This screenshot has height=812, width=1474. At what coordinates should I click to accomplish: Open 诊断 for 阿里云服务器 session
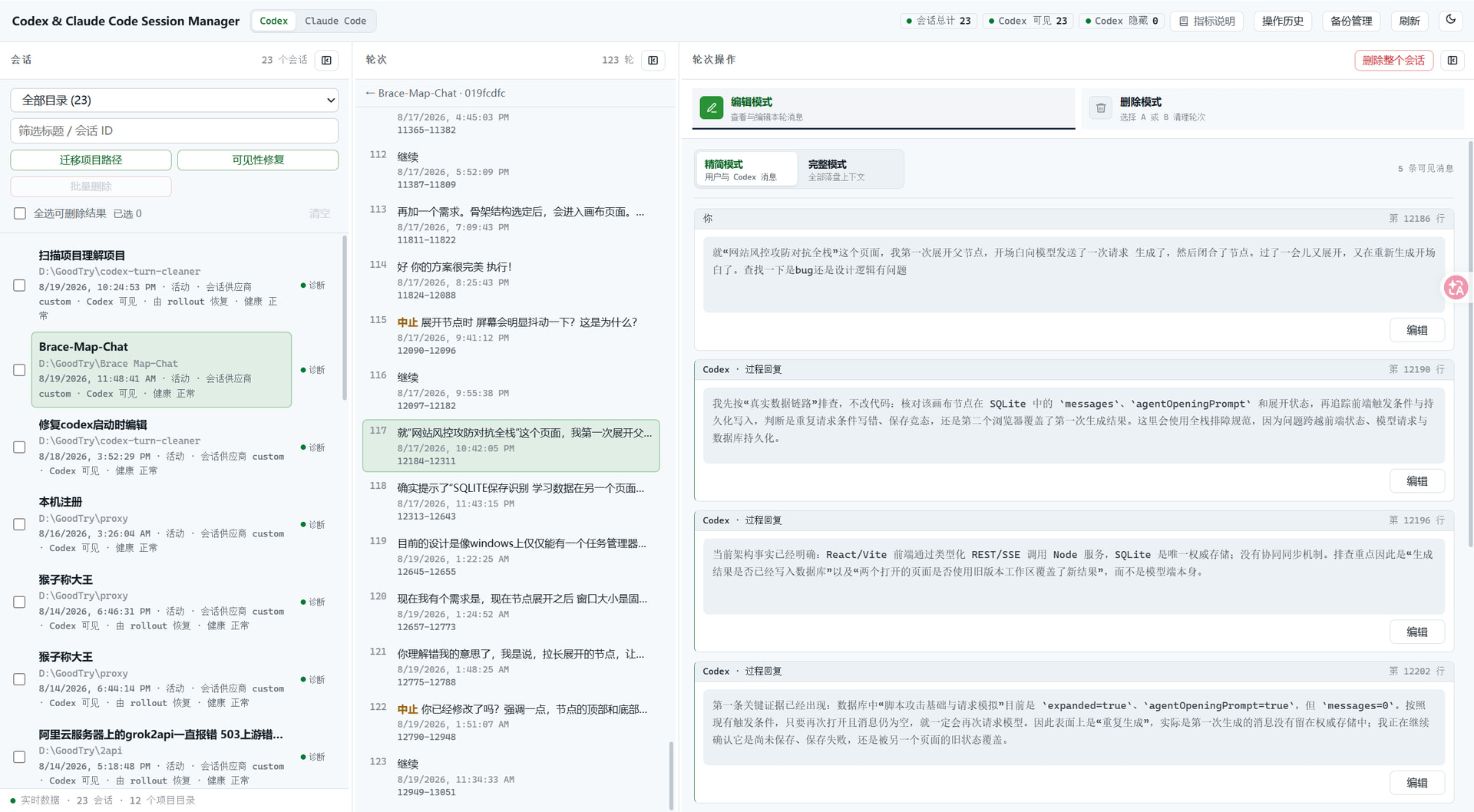point(313,757)
